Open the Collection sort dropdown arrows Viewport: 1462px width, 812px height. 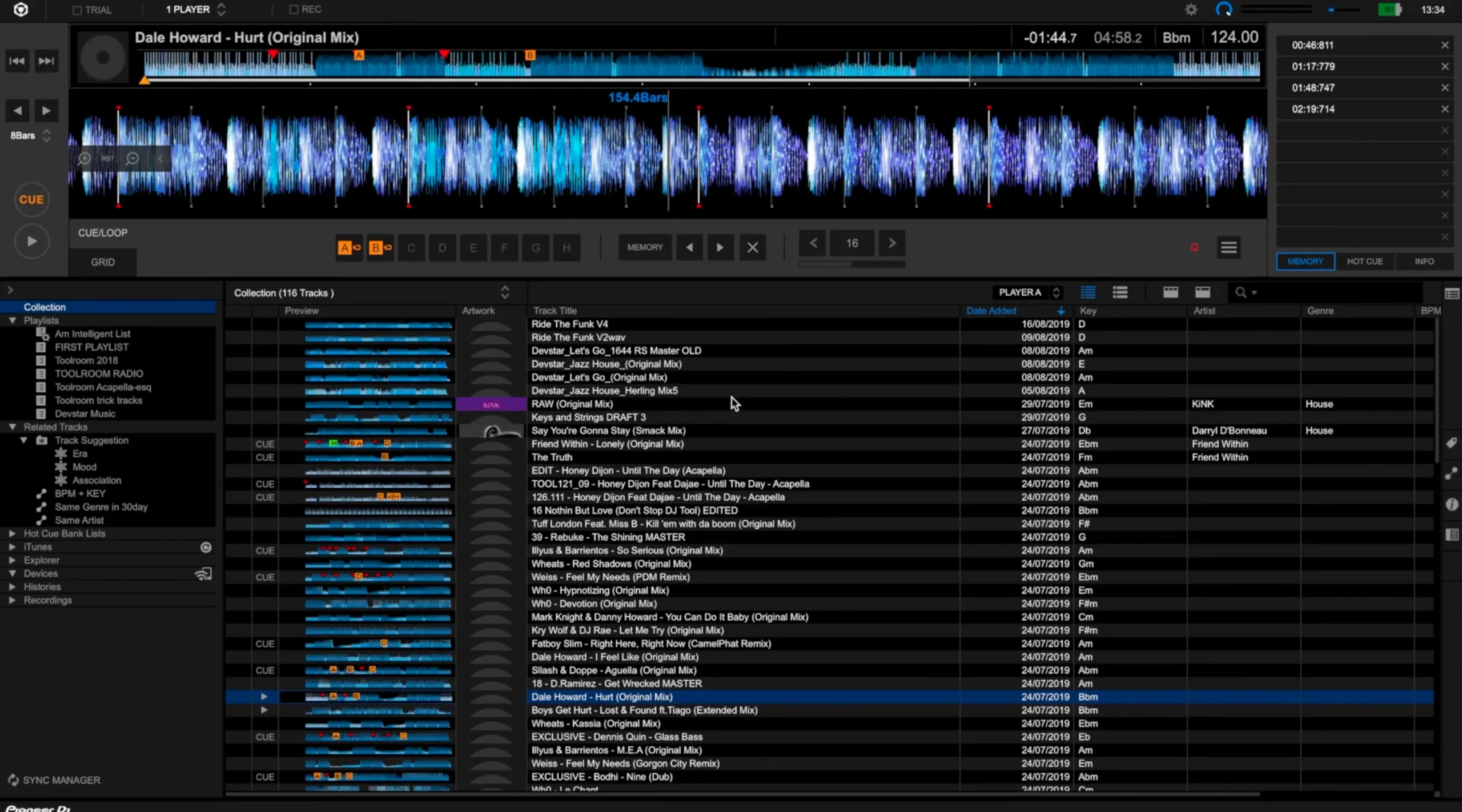505,292
